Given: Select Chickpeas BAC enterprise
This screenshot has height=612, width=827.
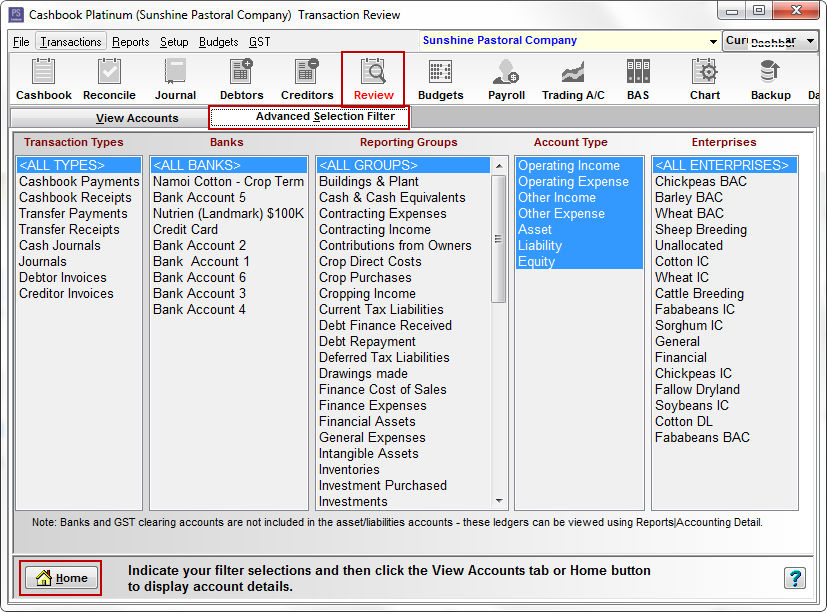Looking at the screenshot, I should (725, 181).
